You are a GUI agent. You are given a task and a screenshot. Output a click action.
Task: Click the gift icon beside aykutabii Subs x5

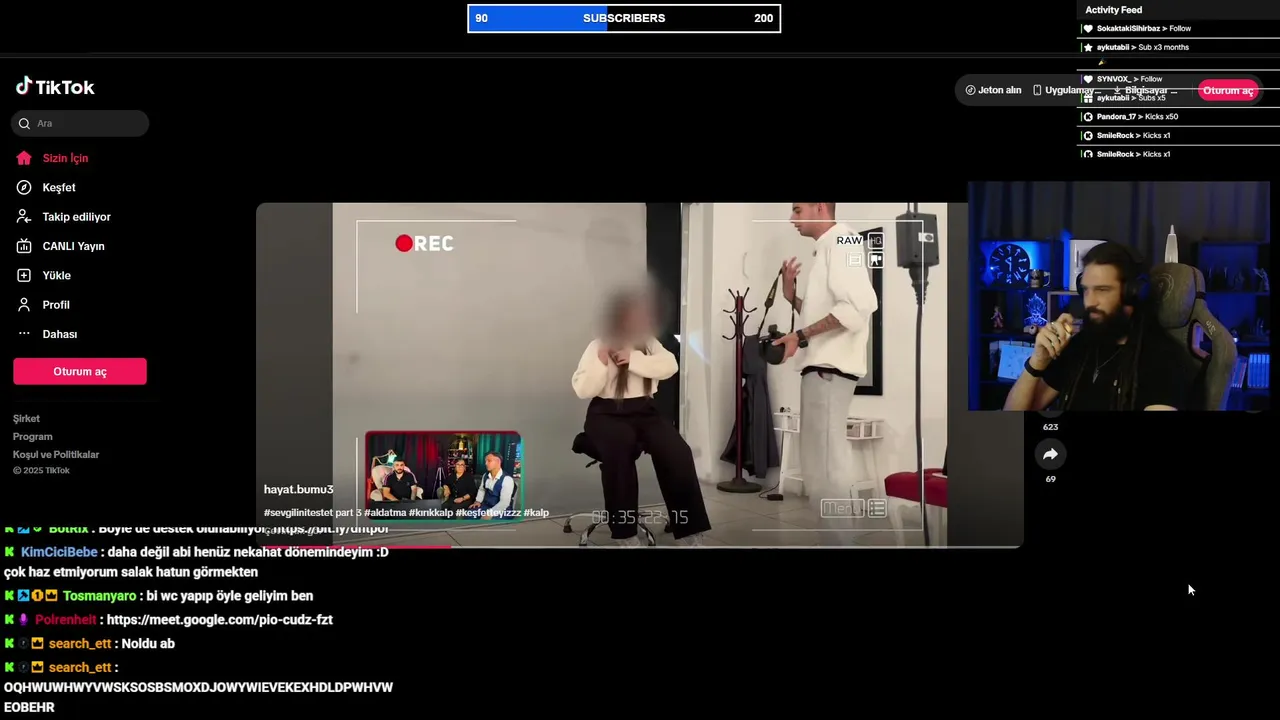point(1088,98)
